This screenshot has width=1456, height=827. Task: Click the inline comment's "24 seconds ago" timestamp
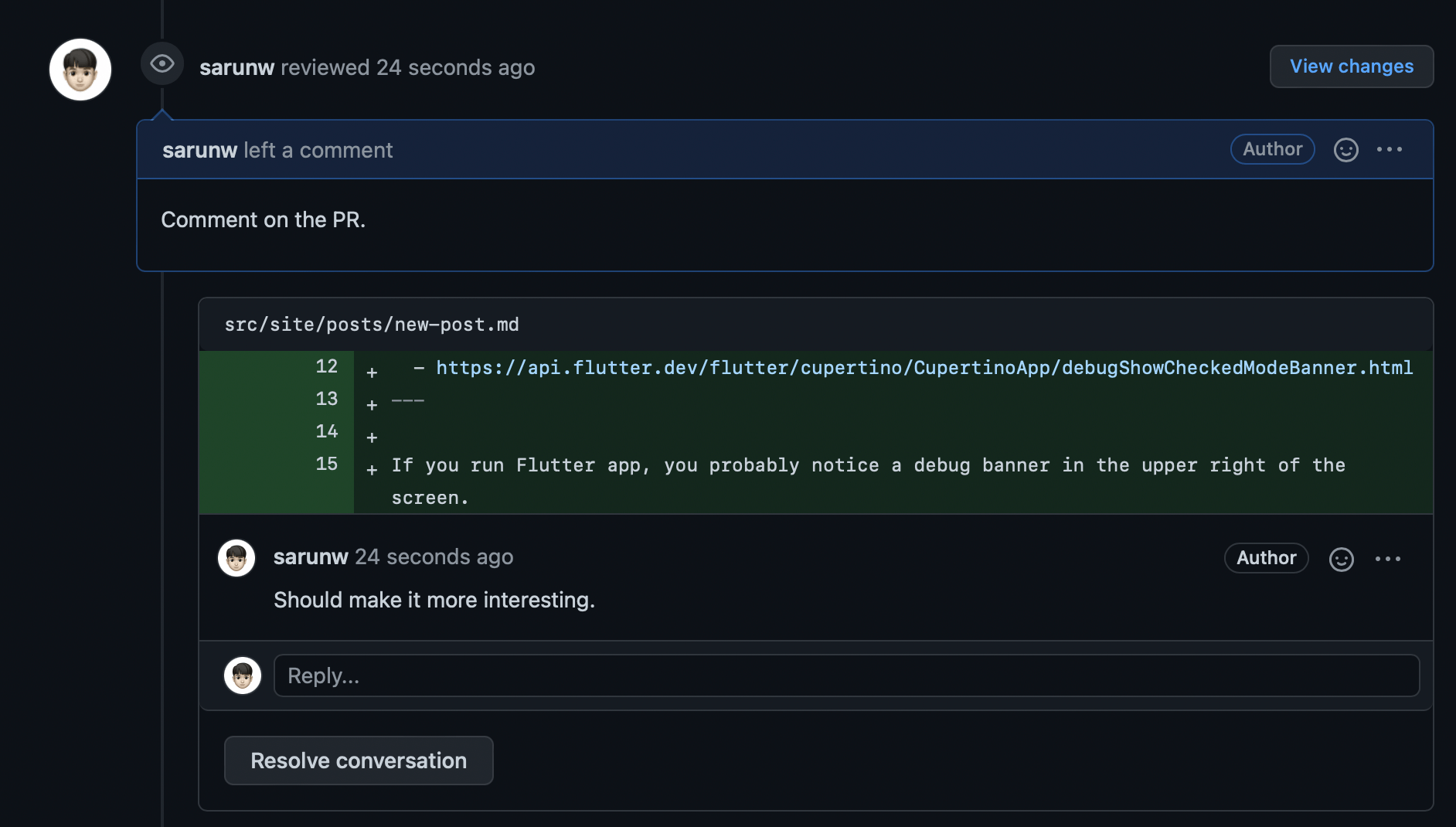434,557
